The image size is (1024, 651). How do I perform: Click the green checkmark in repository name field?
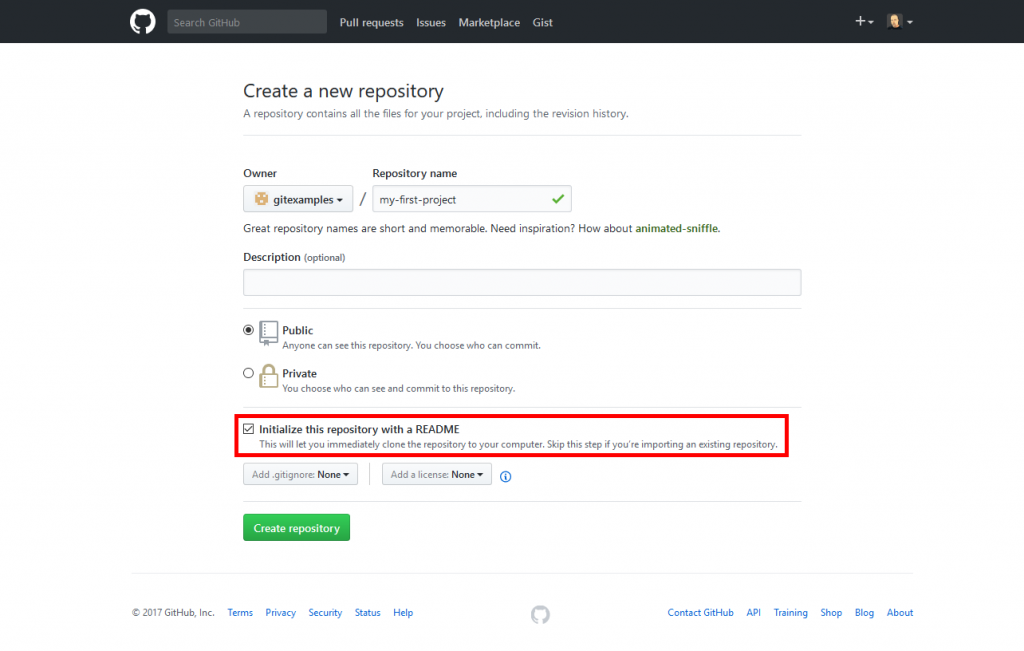[559, 199]
